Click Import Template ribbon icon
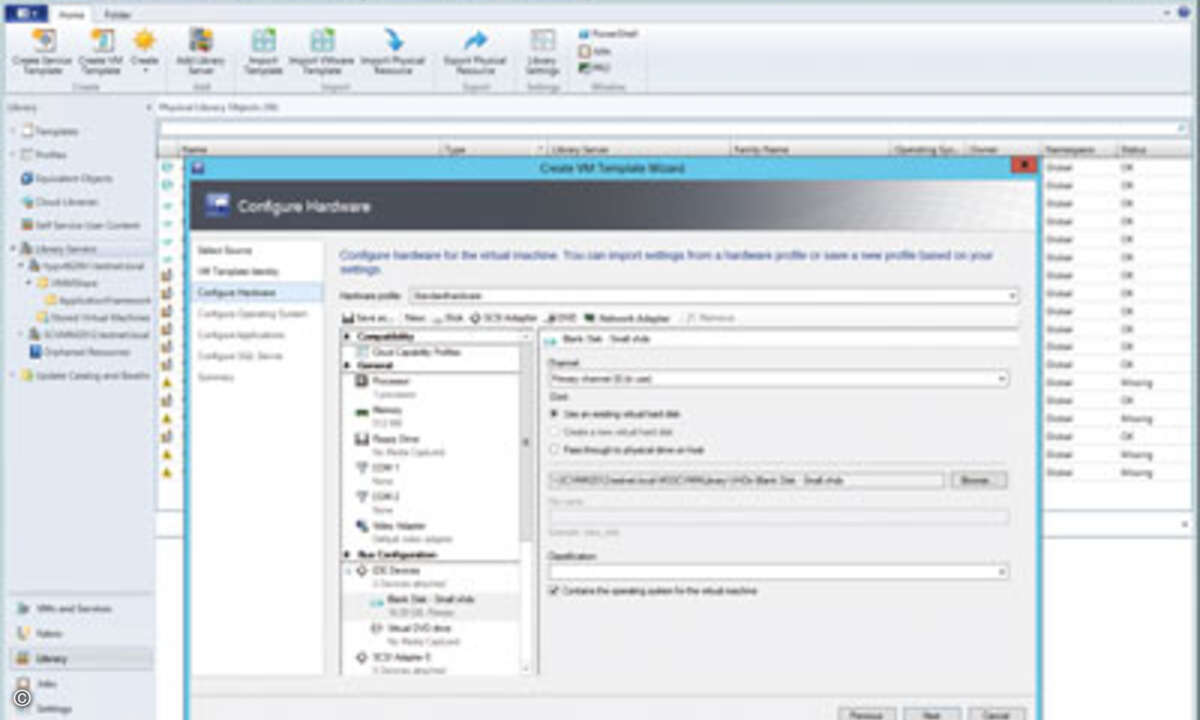 pyautogui.click(x=263, y=52)
